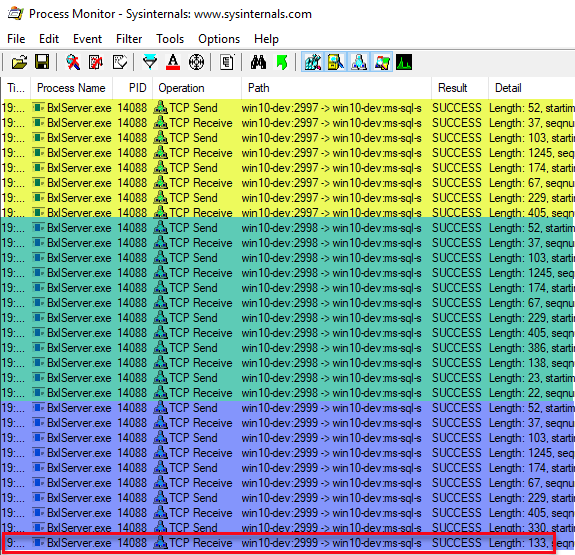Click the Jump To Object green arrow icon

point(282,62)
